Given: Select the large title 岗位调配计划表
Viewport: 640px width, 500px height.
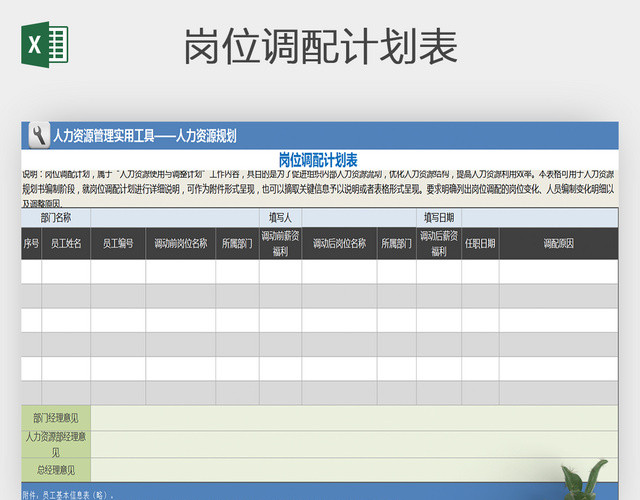Looking at the screenshot, I should [x=321, y=46].
